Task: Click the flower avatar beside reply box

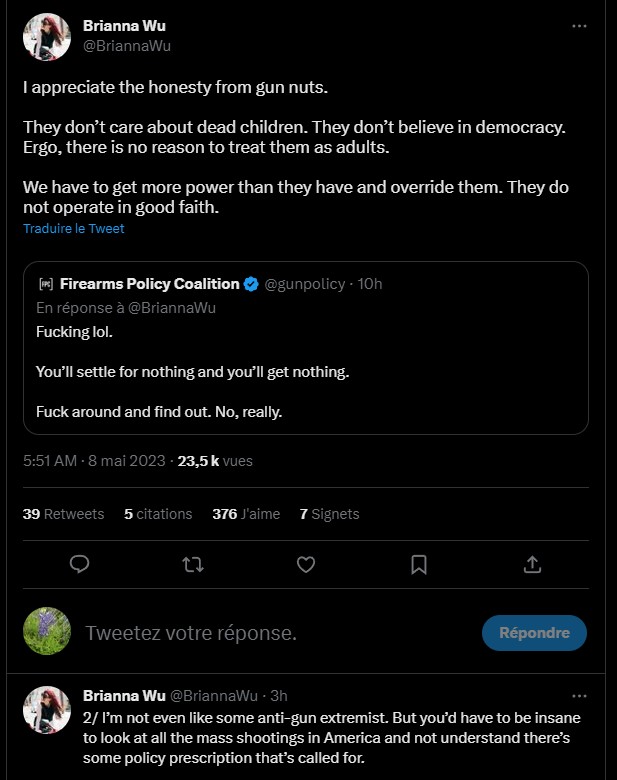Action: [x=47, y=632]
